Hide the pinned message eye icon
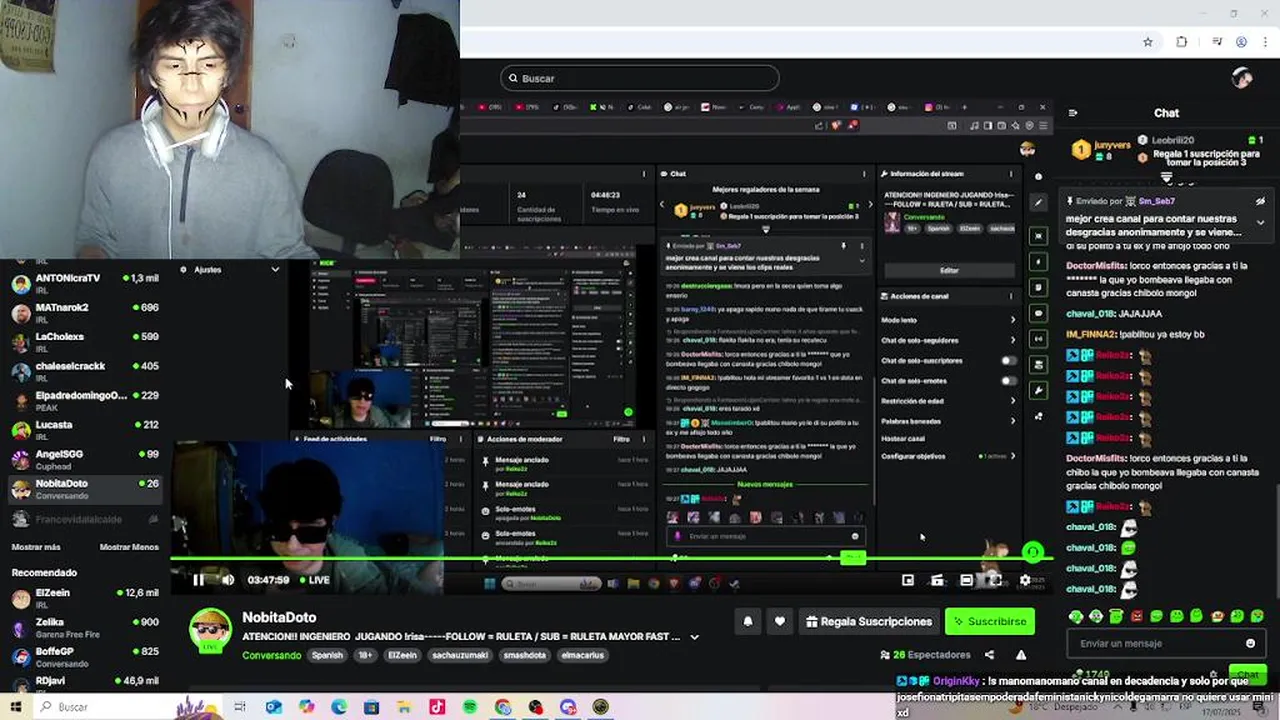Viewport: 1280px width, 720px height. coord(1260,201)
